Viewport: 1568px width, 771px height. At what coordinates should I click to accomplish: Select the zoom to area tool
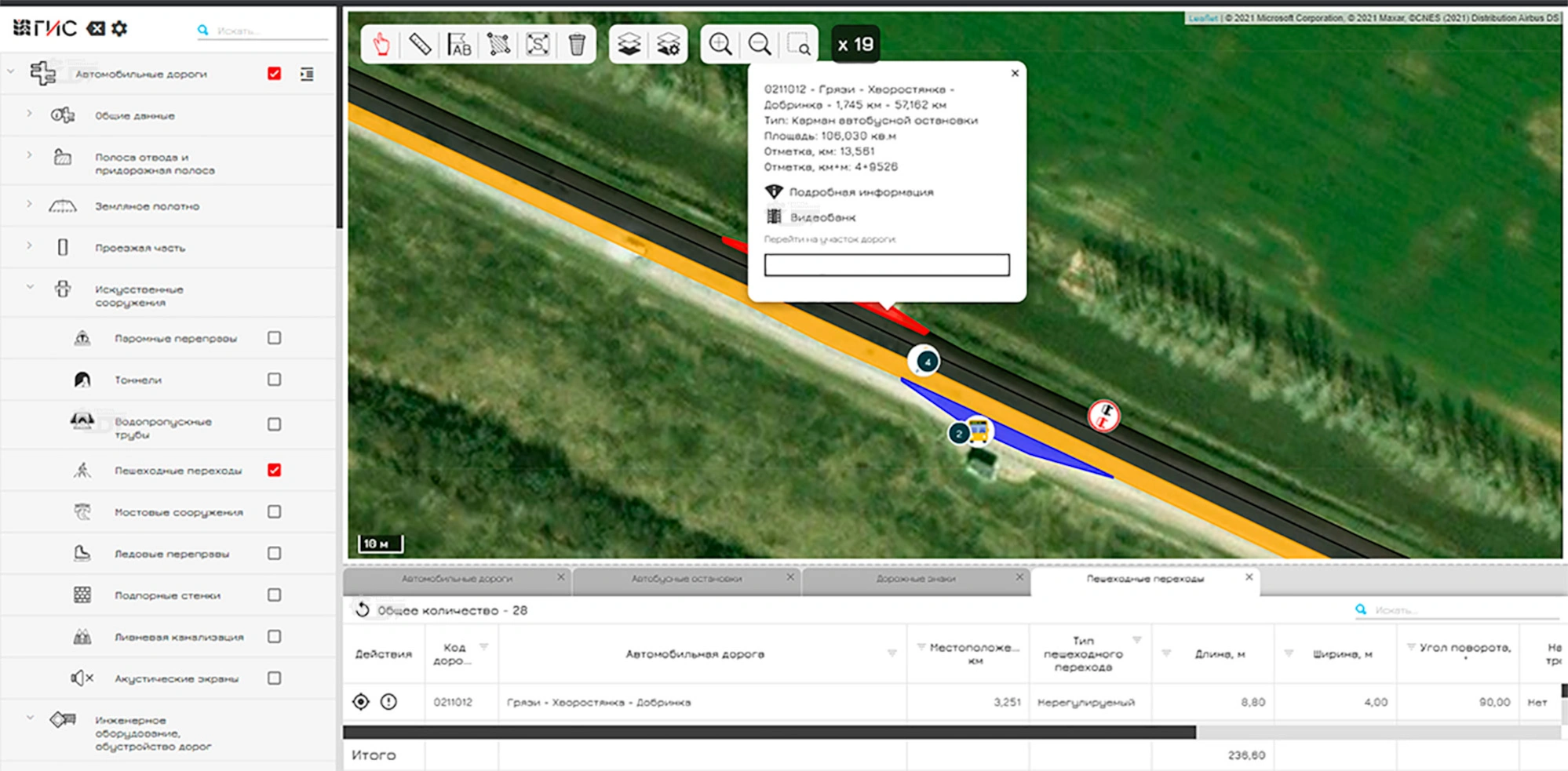(799, 45)
